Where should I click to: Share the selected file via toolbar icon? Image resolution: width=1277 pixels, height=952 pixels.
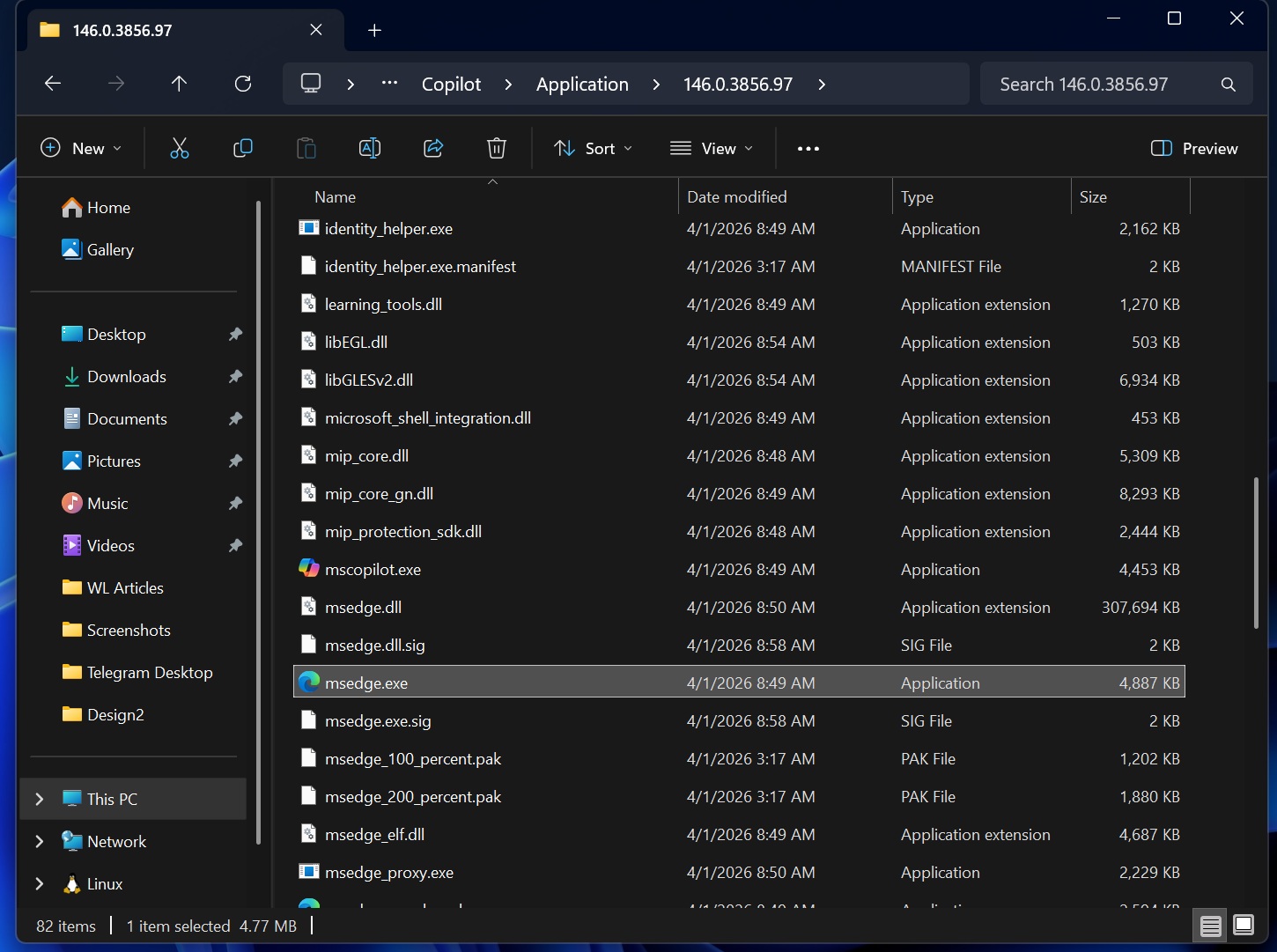click(x=433, y=148)
